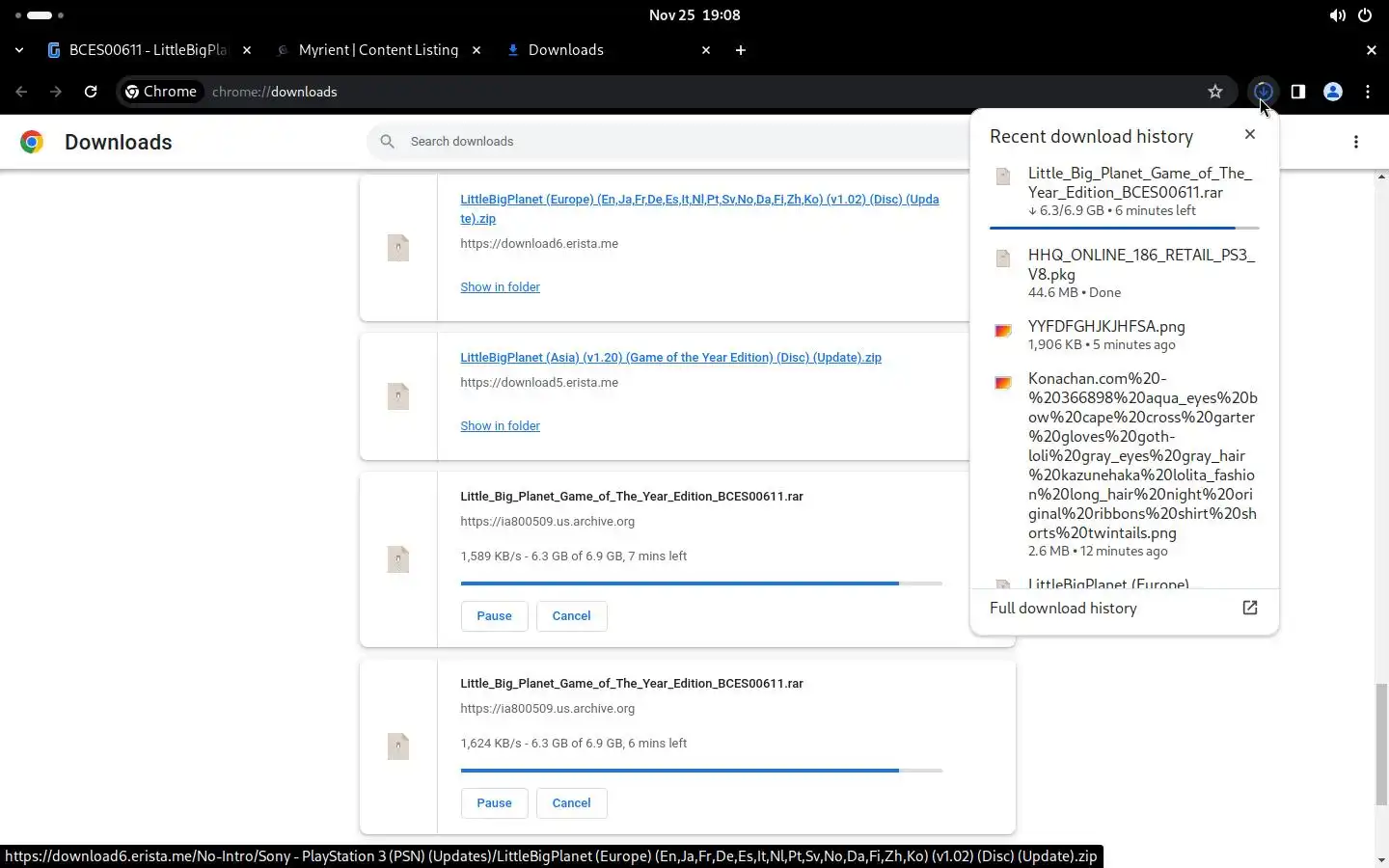
Task: Click the popup's rar download progress bar
Action: [1124, 229]
